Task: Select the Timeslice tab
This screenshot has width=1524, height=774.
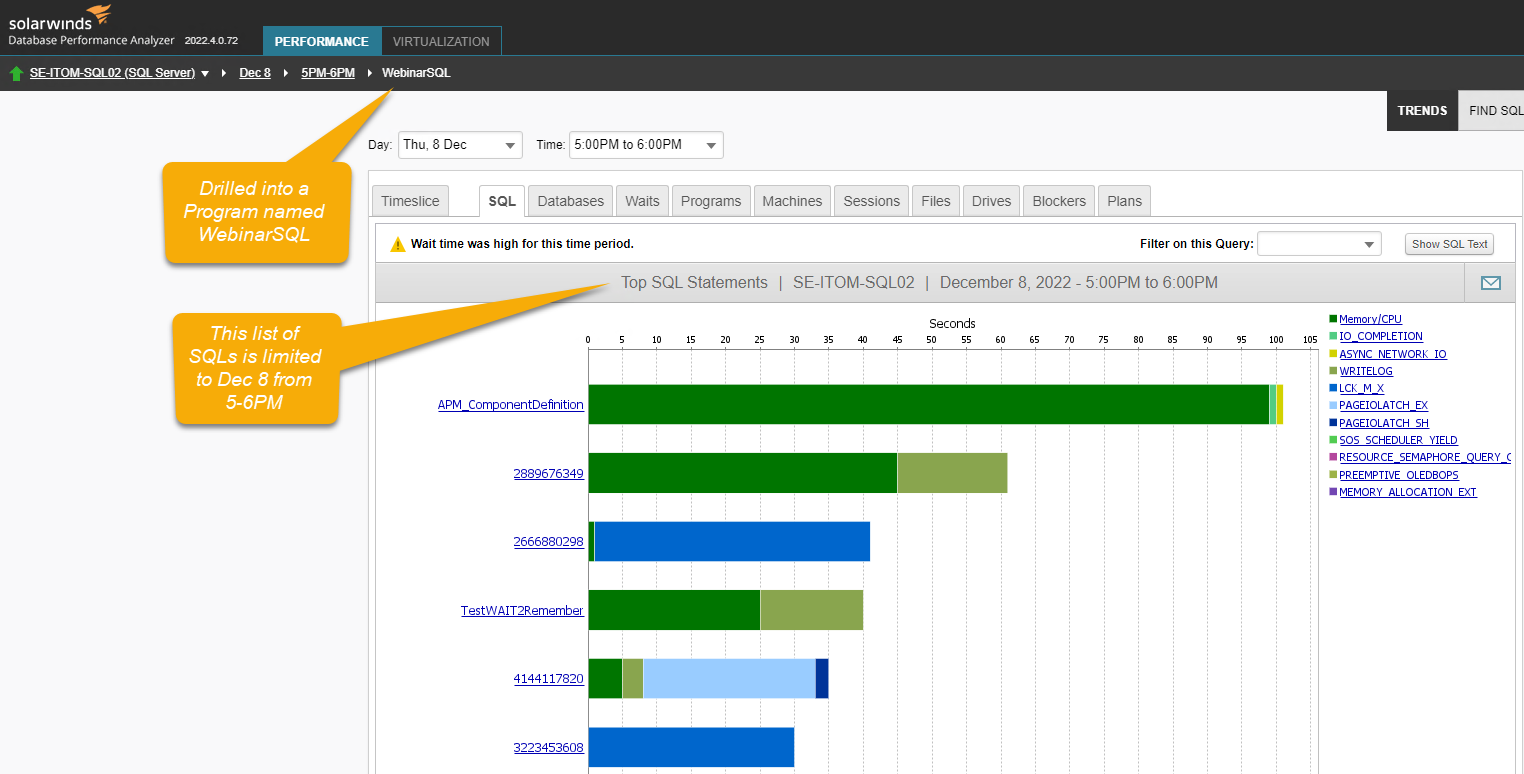Action: (x=410, y=201)
